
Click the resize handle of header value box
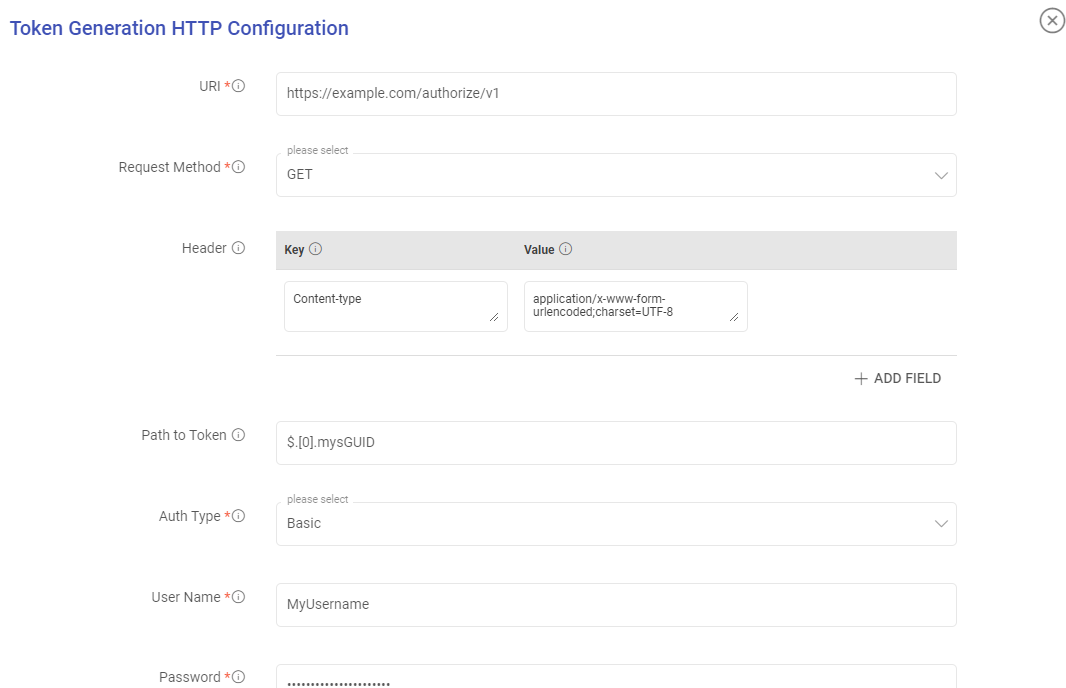click(x=734, y=317)
